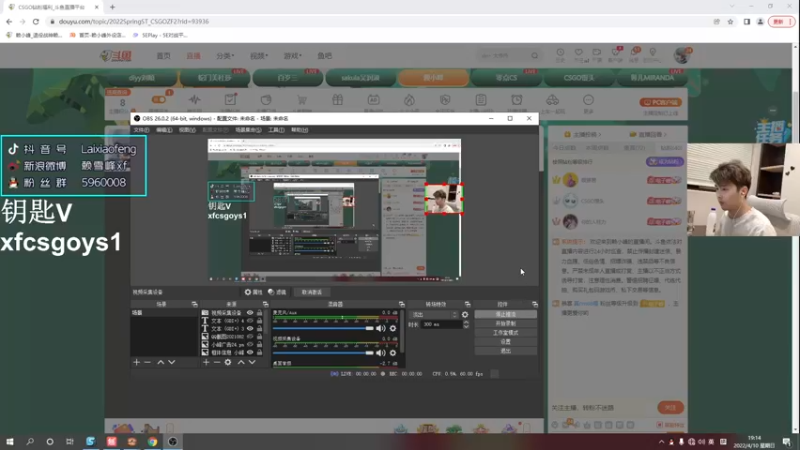Open OBS 视图 menu

pyautogui.click(x=187, y=130)
